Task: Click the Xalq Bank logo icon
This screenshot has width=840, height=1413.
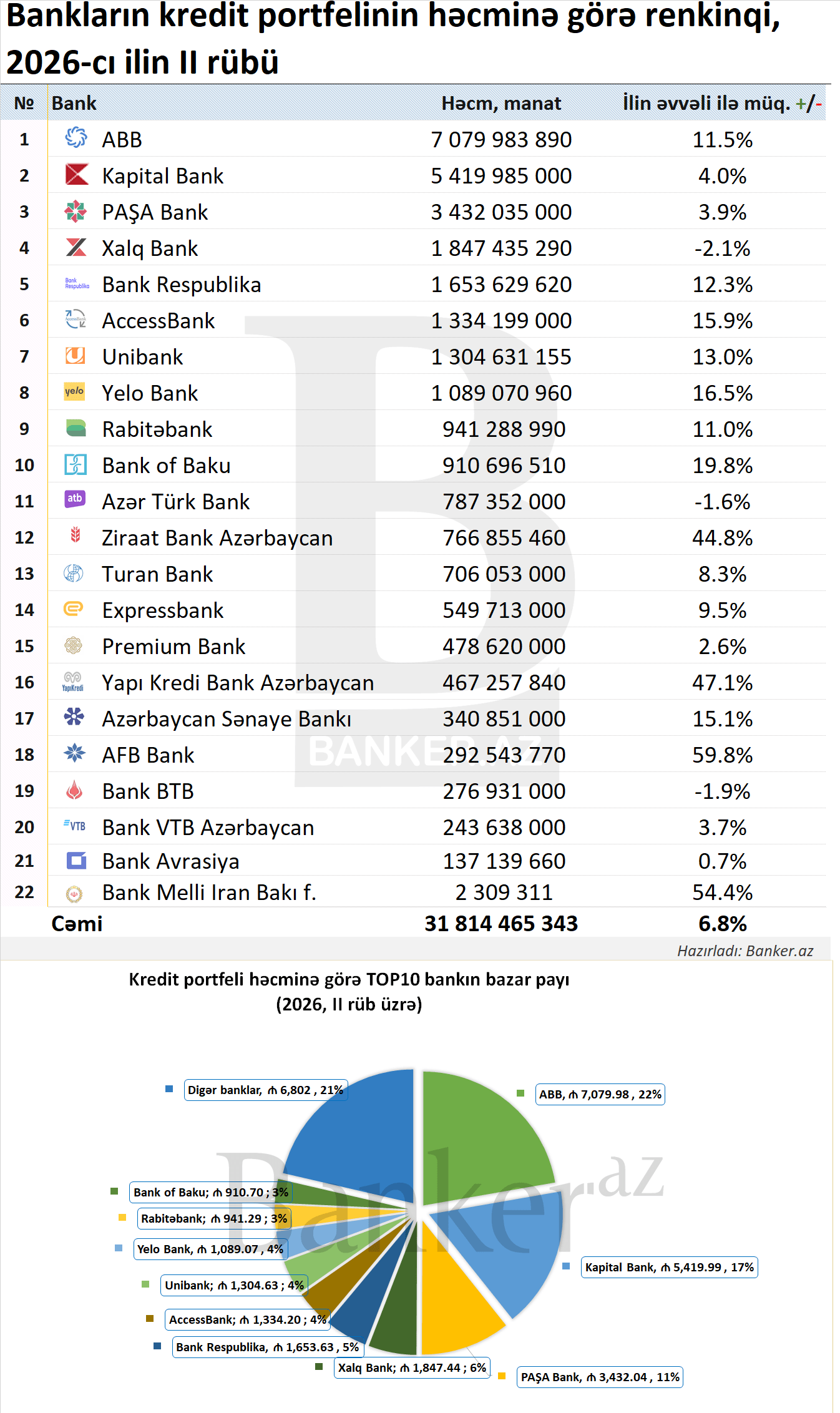Action: coord(76,247)
